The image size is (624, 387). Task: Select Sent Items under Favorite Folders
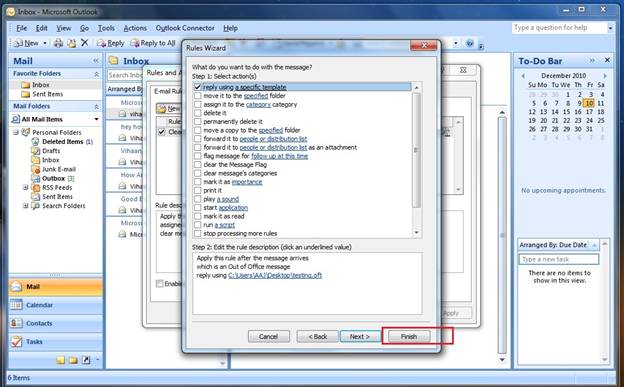tap(47, 94)
